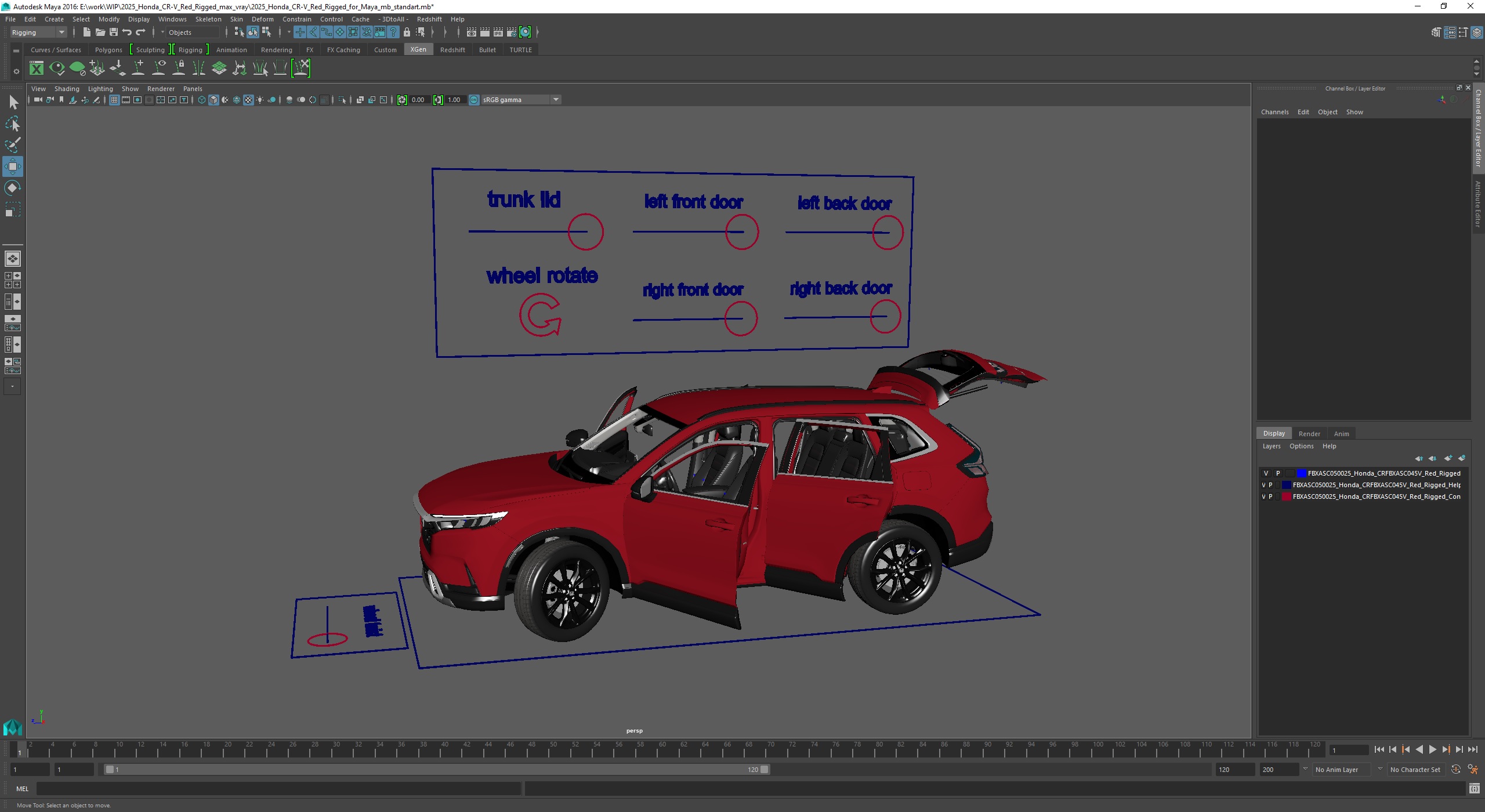Toggle viewport smooth shade all cube
This screenshot has width=1485, height=812.
(213, 100)
